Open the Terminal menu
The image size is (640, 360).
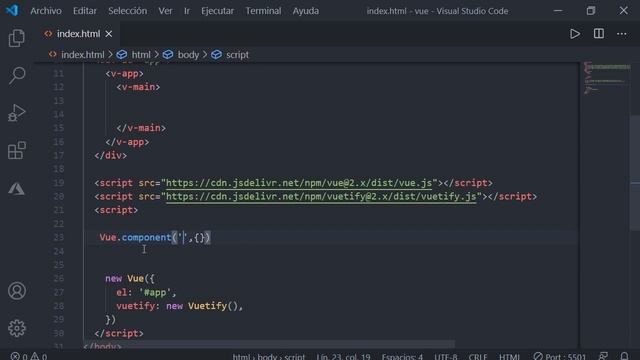(x=263, y=11)
